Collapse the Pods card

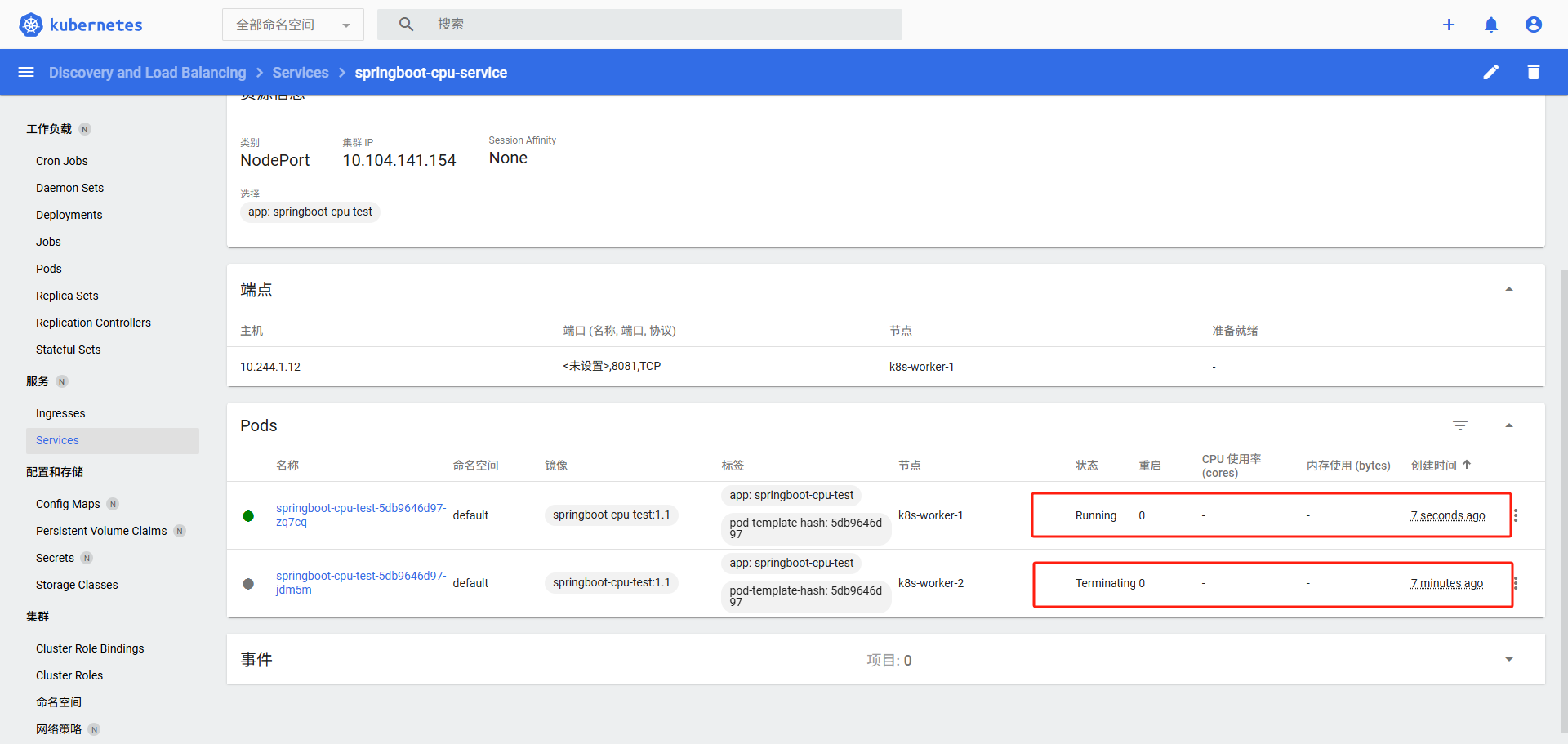point(1509,425)
